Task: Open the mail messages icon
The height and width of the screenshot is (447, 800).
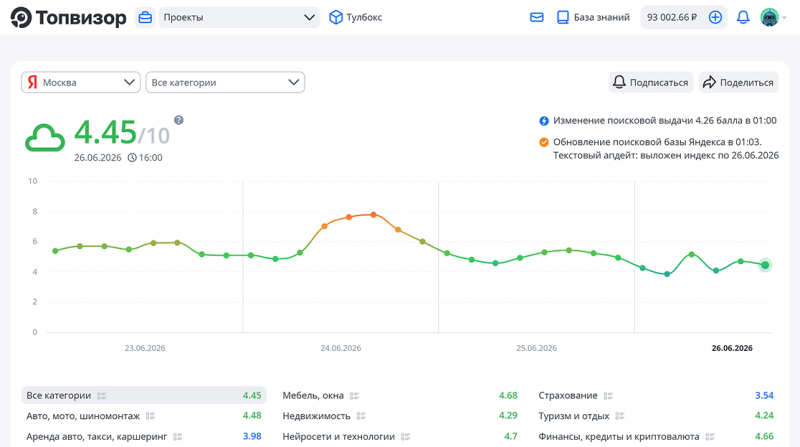Action: (536, 17)
